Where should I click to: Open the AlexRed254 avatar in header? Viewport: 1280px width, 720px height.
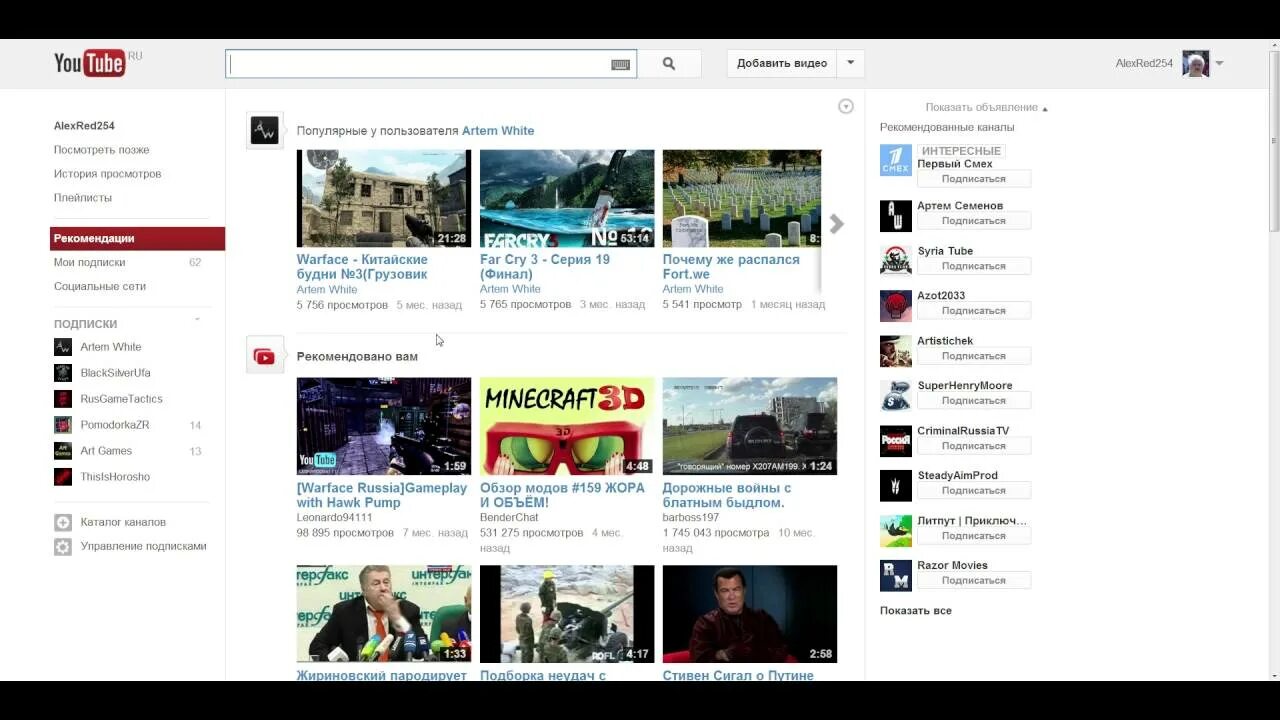pos(1195,64)
